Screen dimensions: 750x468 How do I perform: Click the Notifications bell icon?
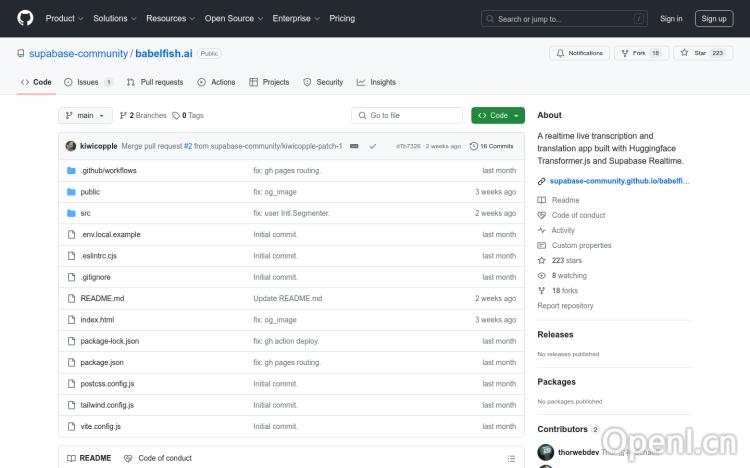tap(560, 53)
